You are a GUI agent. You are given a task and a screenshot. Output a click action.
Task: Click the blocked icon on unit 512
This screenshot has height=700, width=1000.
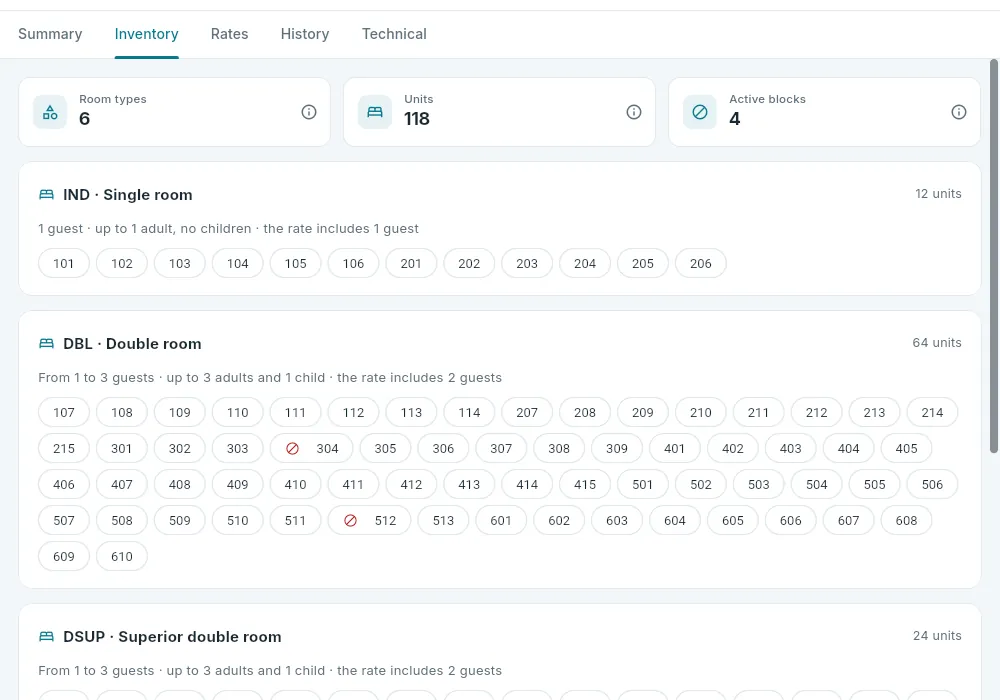point(350,521)
